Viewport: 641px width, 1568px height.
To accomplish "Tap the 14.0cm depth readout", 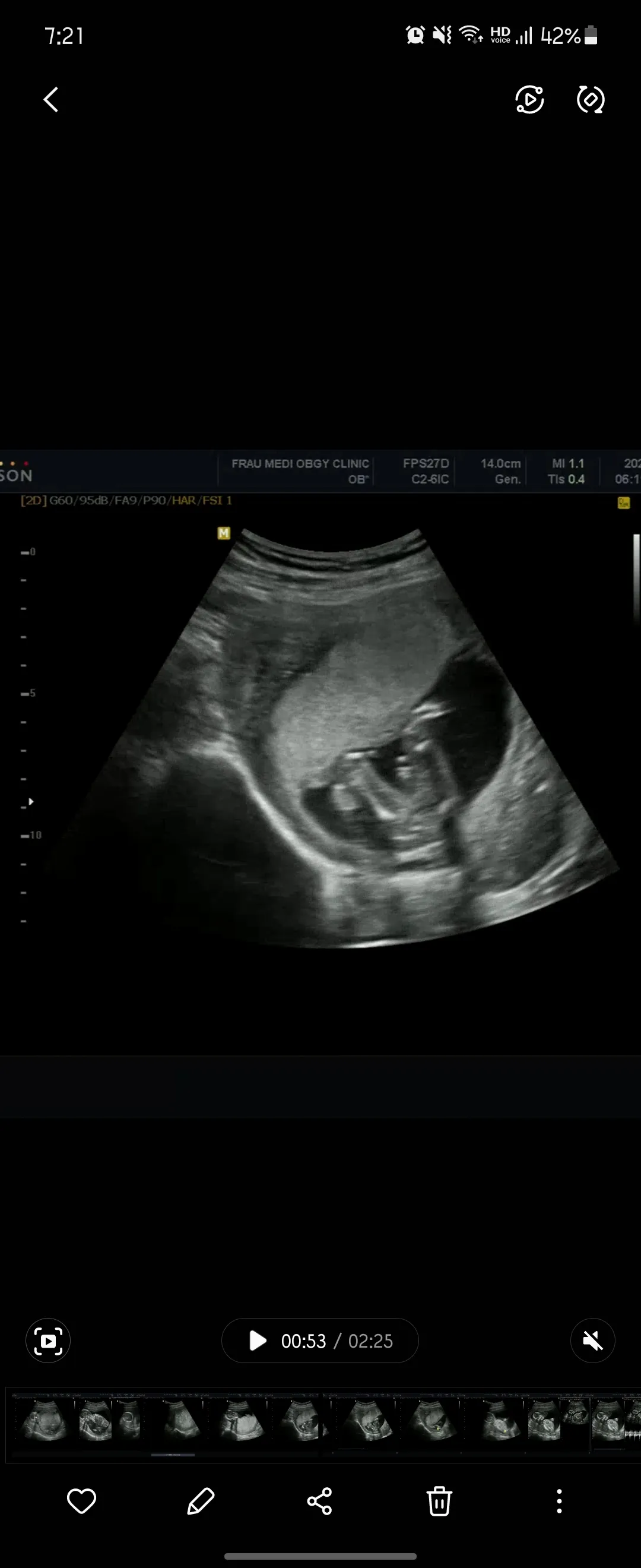I will pos(500,464).
